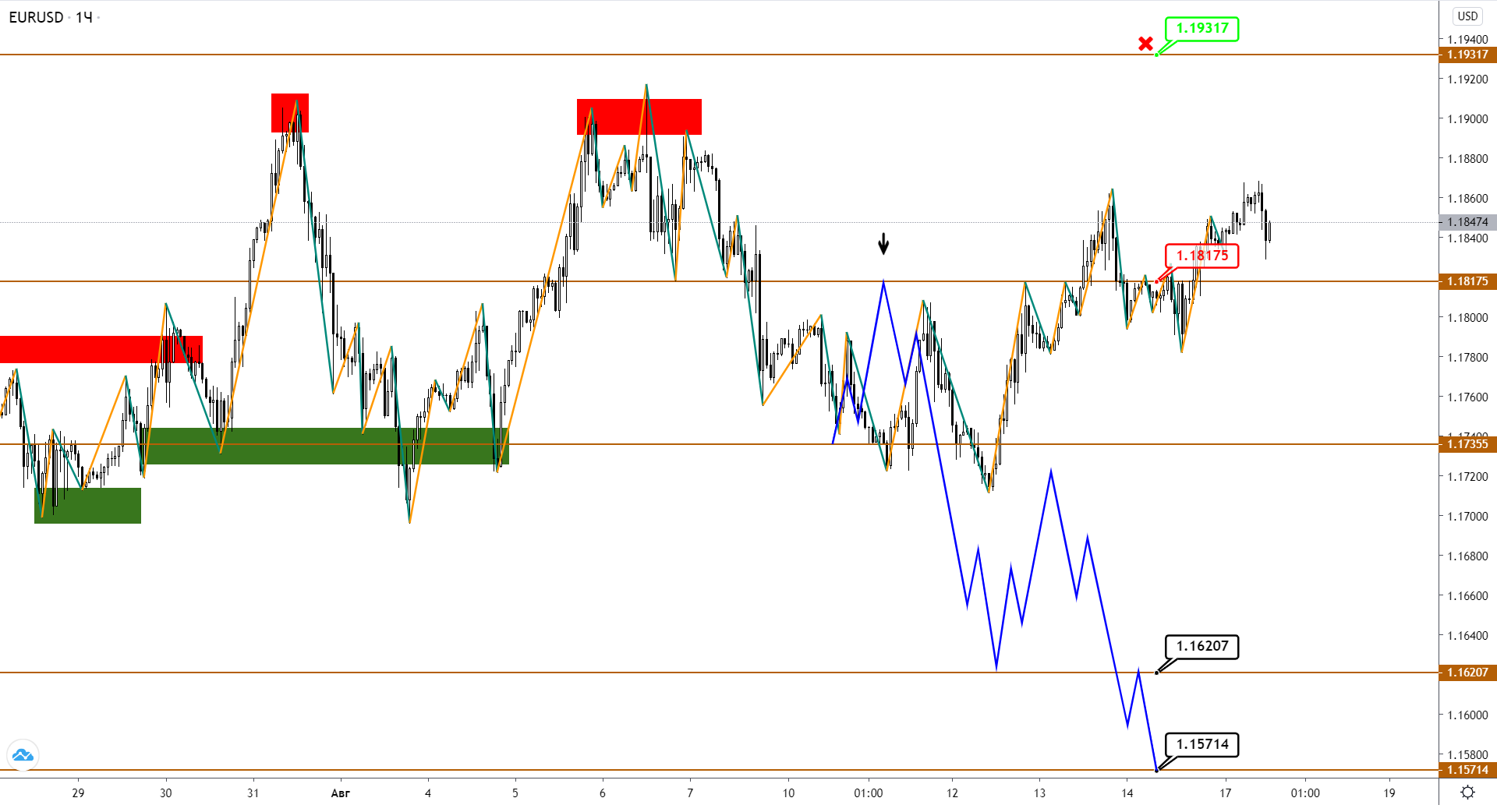Click the 1.16000 price scale tick
1497x812 pixels.
click(x=1467, y=715)
